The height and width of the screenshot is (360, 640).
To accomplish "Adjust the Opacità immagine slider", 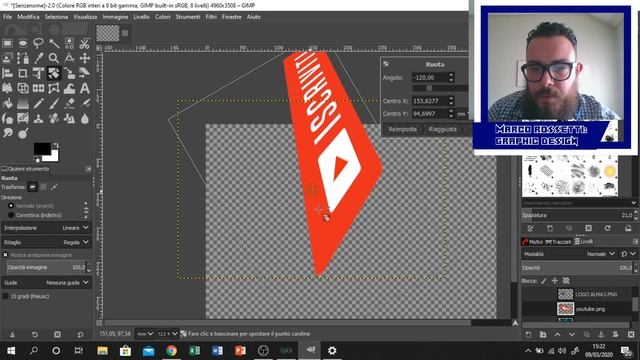I will [x=46, y=267].
